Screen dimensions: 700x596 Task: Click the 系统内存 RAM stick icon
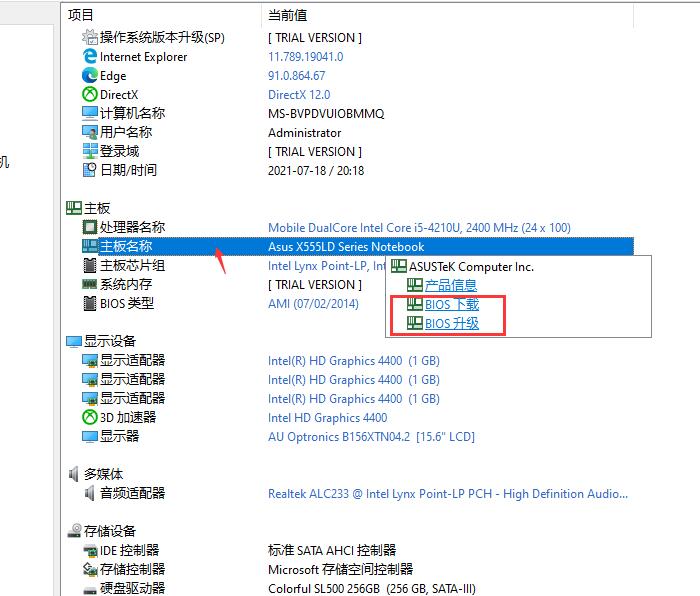click(x=90, y=284)
